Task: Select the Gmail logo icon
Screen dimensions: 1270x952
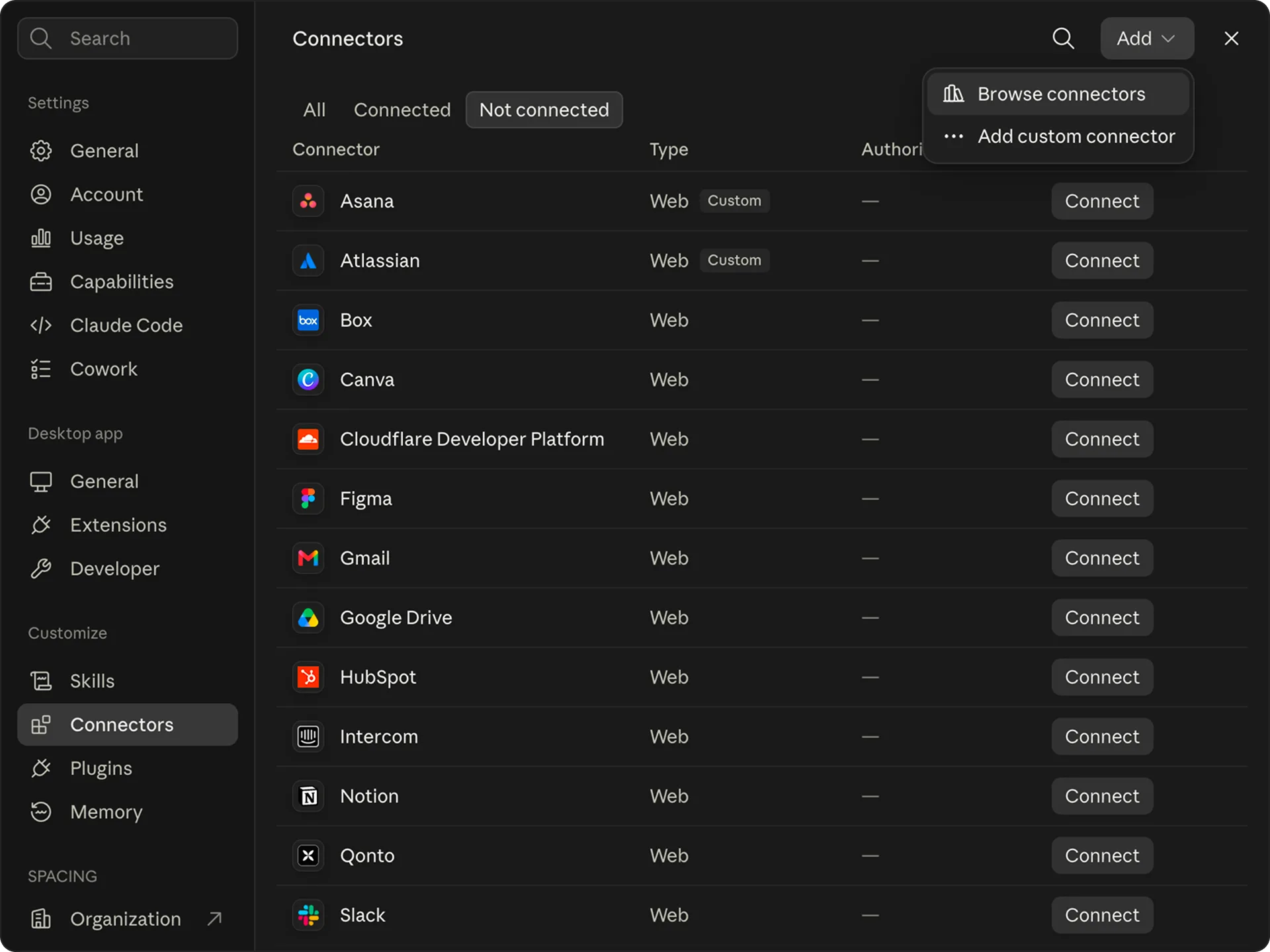Action: pyautogui.click(x=308, y=558)
